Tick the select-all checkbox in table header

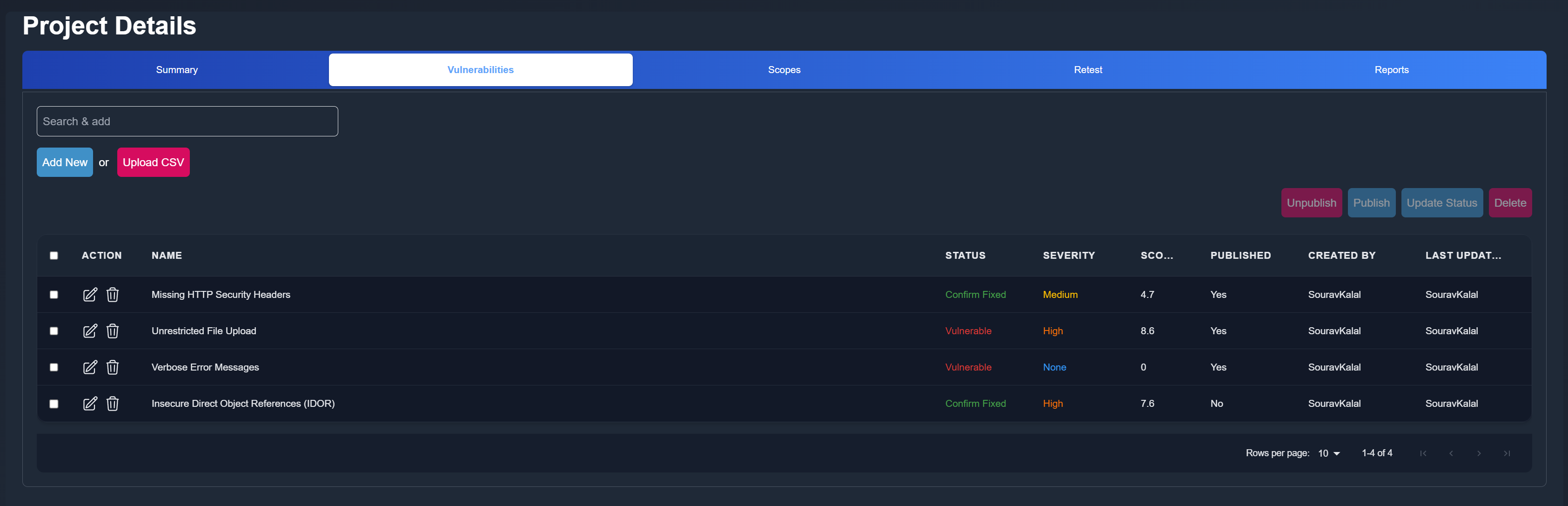[54, 256]
